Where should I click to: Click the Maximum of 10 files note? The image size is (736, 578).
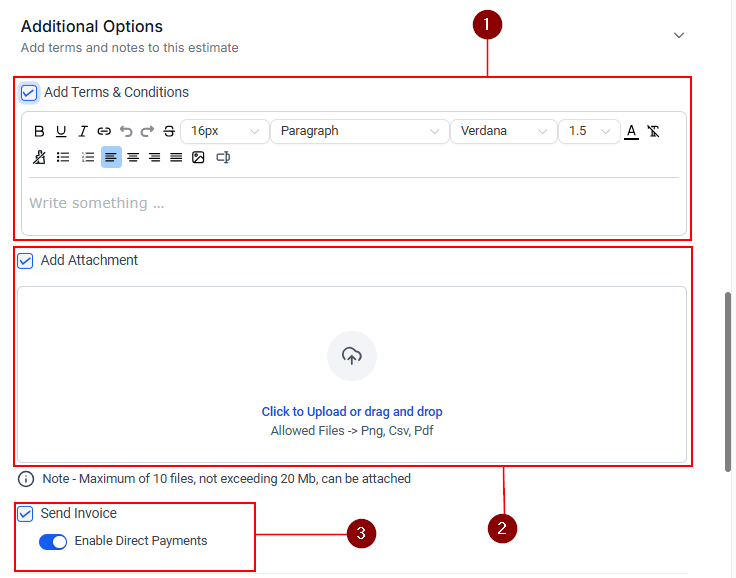point(227,479)
